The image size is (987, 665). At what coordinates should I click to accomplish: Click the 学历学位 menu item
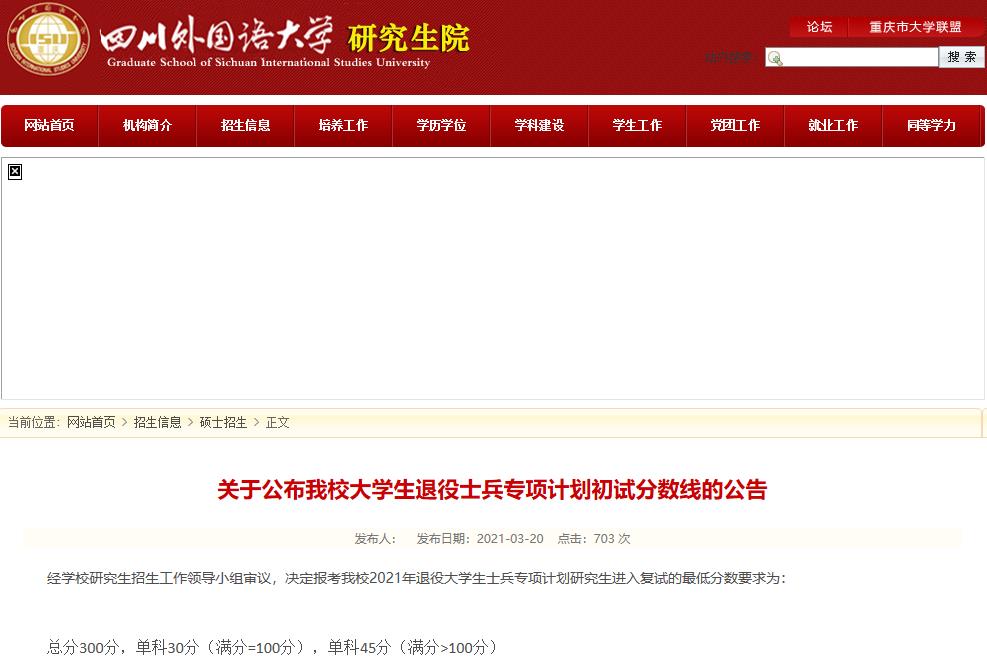coord(441,125)
